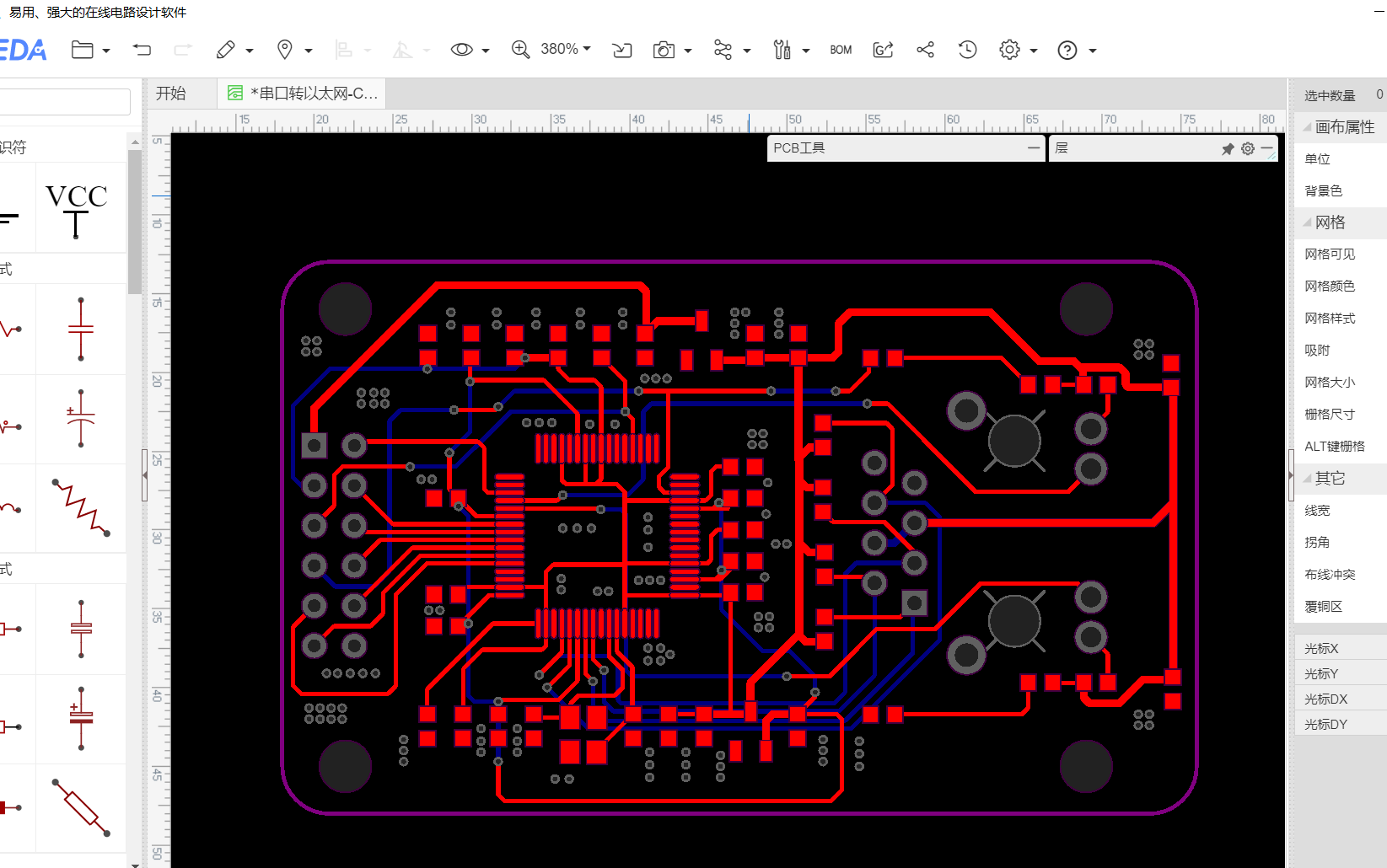This screenshot has height=868, width=1387.
Task: Click the routing nodes icon
Action: point(723,50)
